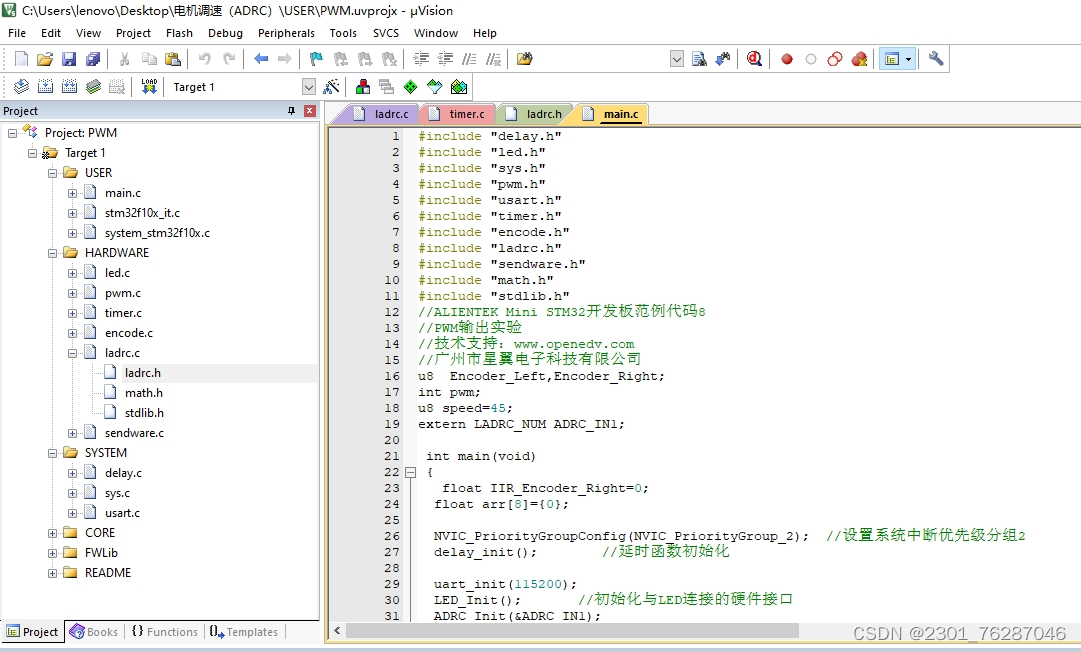Click the horizontal scrollbar left arrow
Viewport: 1081px width, 652px height.
(x=337, y=631)
